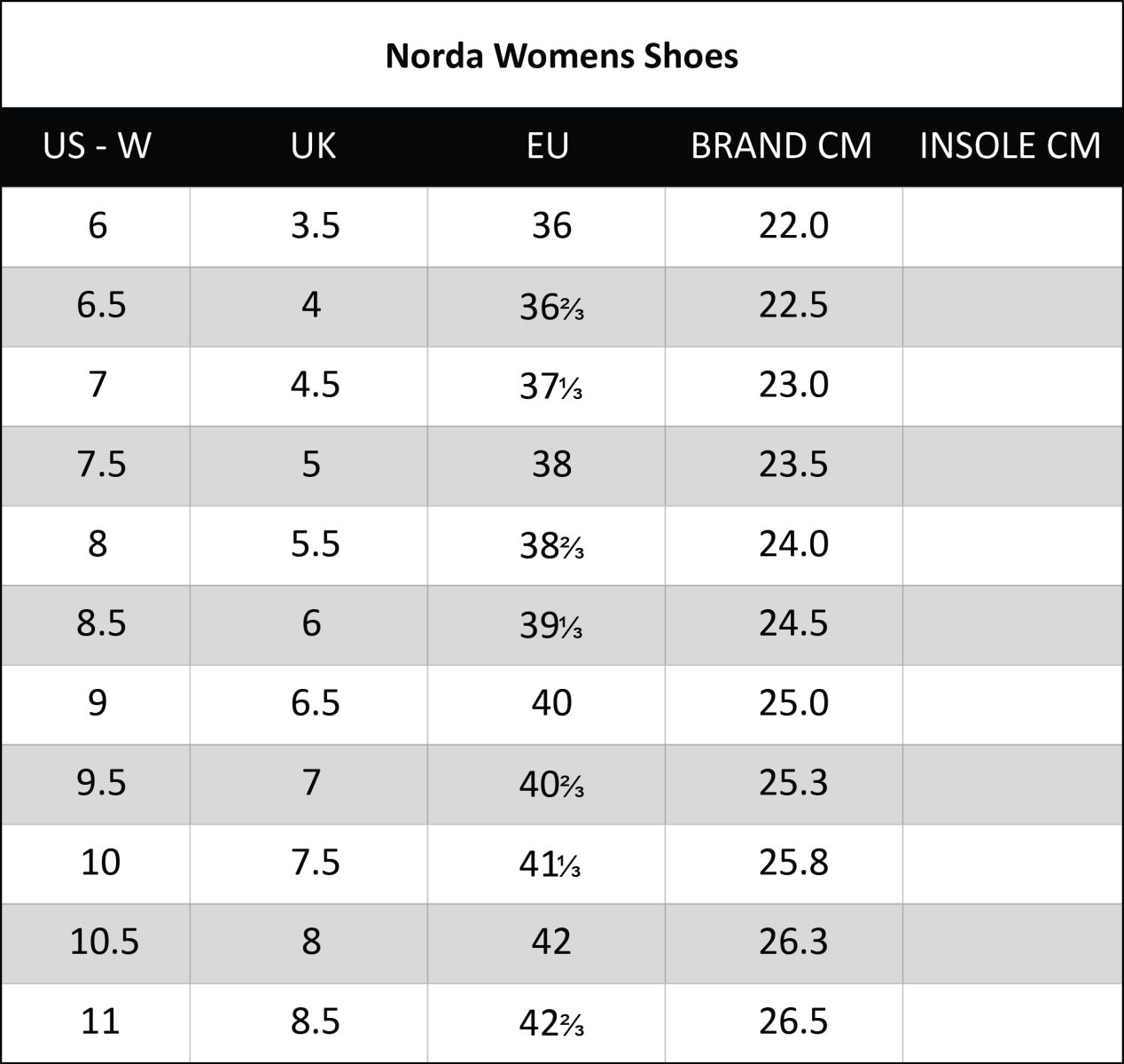Click brand CM value 25.3
Viewport: 1124px width, 1064px height.
click(793, 784)
